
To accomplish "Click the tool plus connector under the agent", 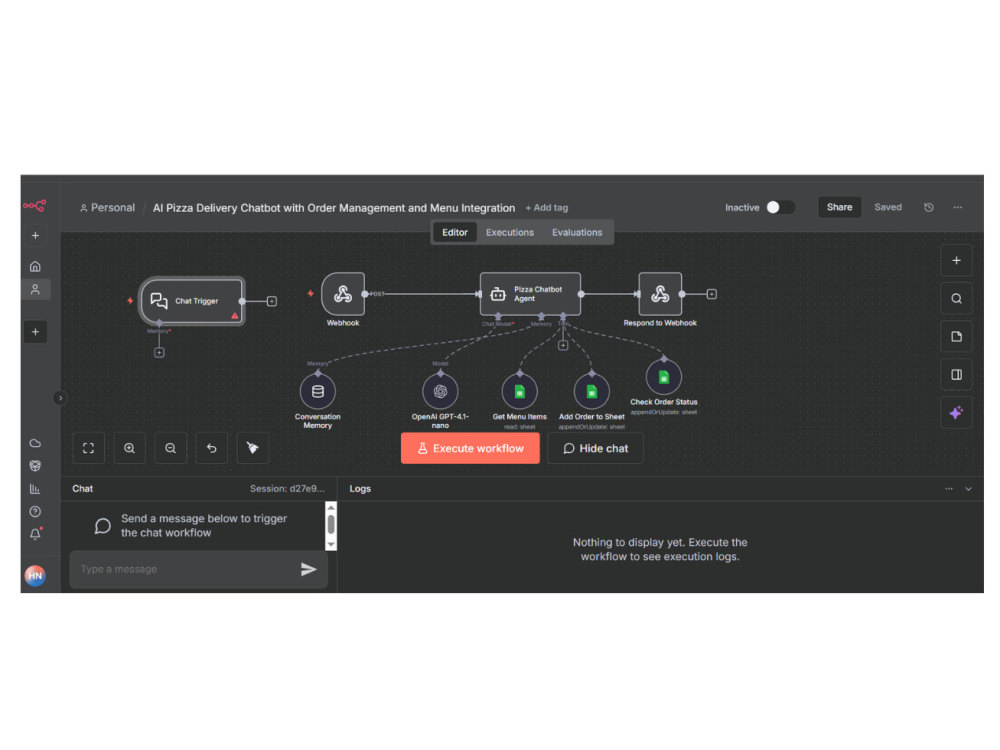I will (x=563, y=346).
